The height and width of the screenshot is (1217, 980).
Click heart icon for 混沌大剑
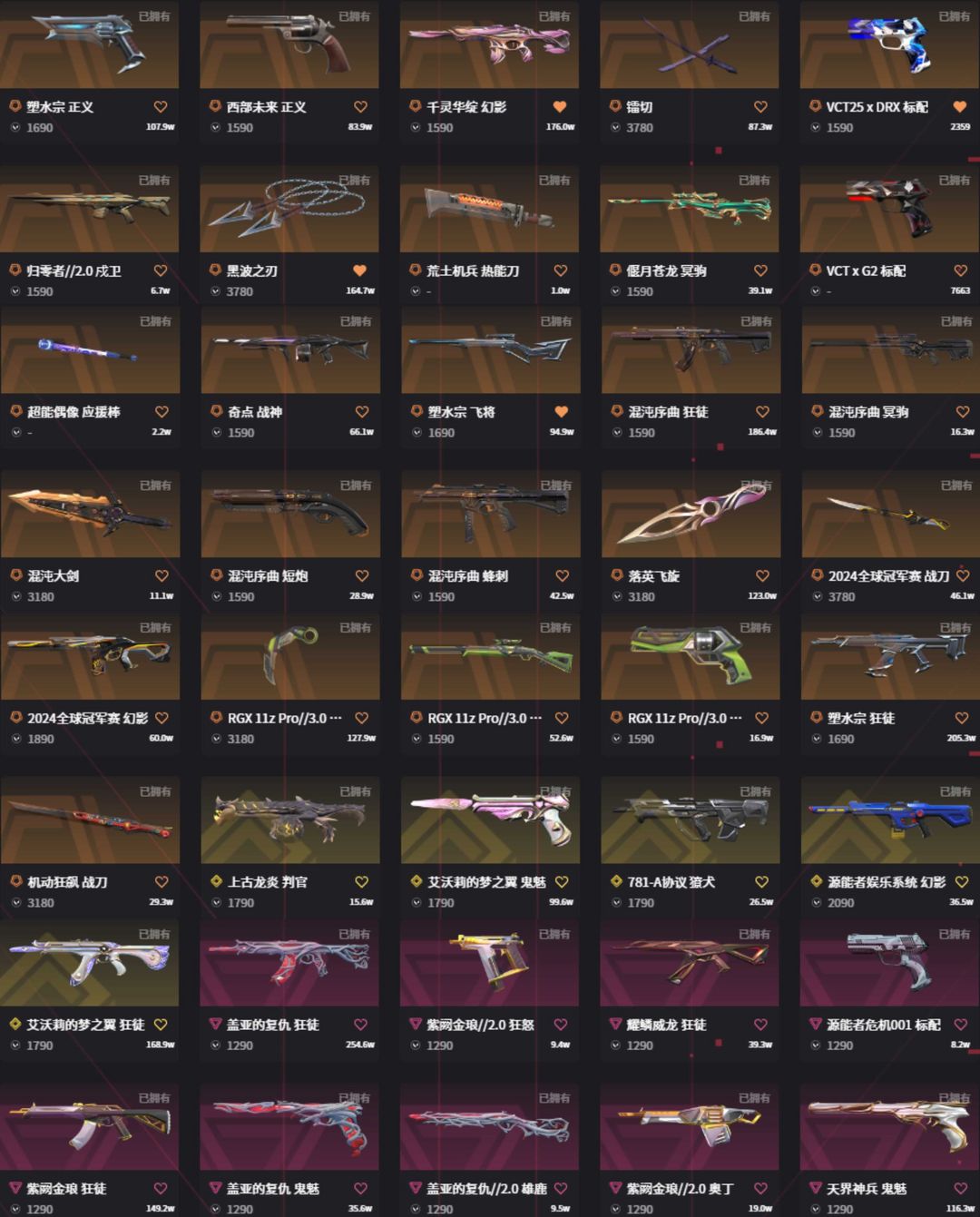[x=162, y=575]
